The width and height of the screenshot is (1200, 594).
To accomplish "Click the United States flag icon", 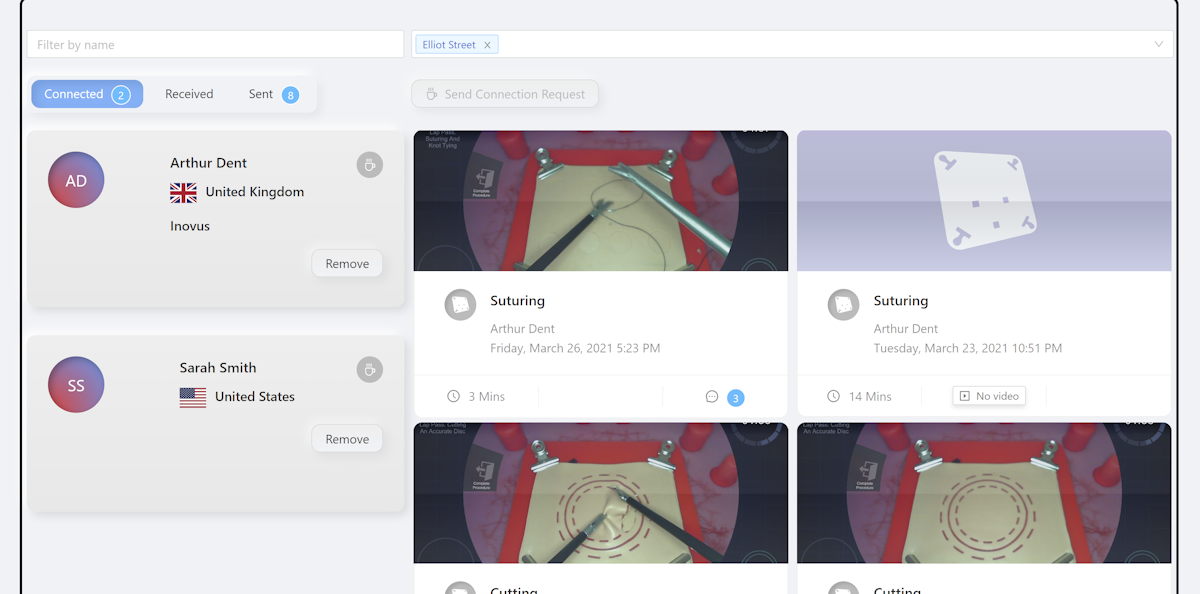I will 193,397.
